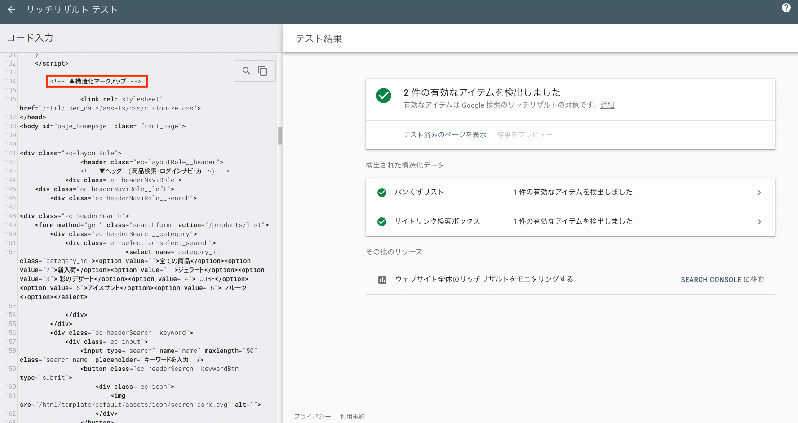Screen dimensions: 798x423
Task: Expand the サイトリンク検索ボックス row chevron
Action: 759,221
